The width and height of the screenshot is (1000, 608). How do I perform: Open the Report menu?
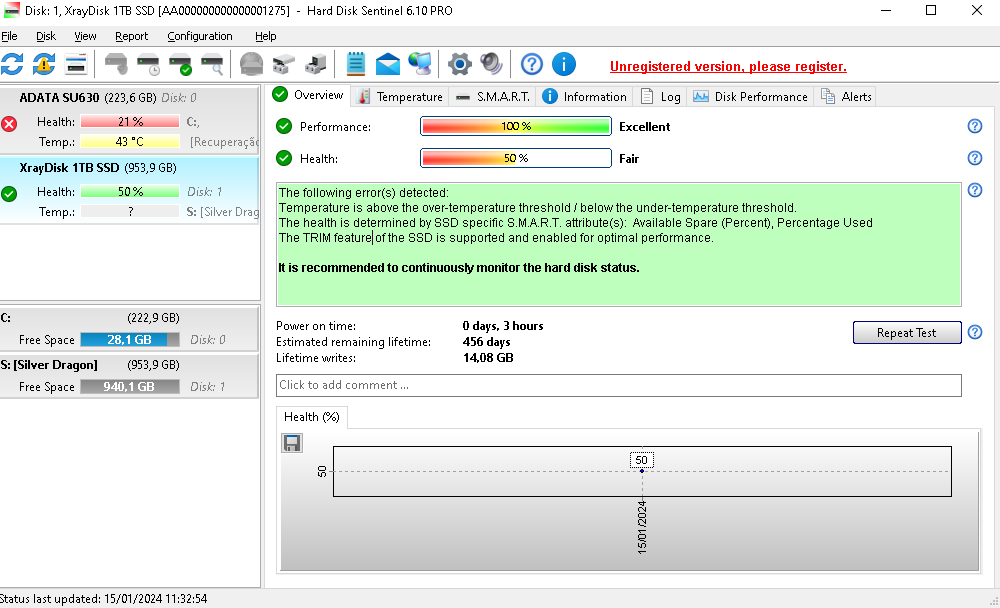(131, 36)
